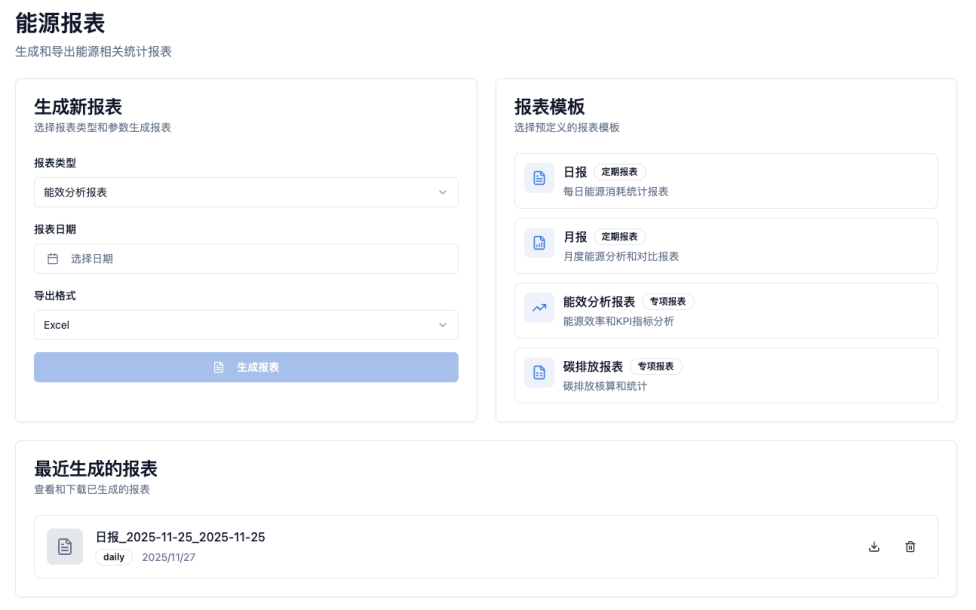The image size is (976, 610).
Task: Open the 报表类型 dropdown showing 能效分析报表
Action: 246,192
